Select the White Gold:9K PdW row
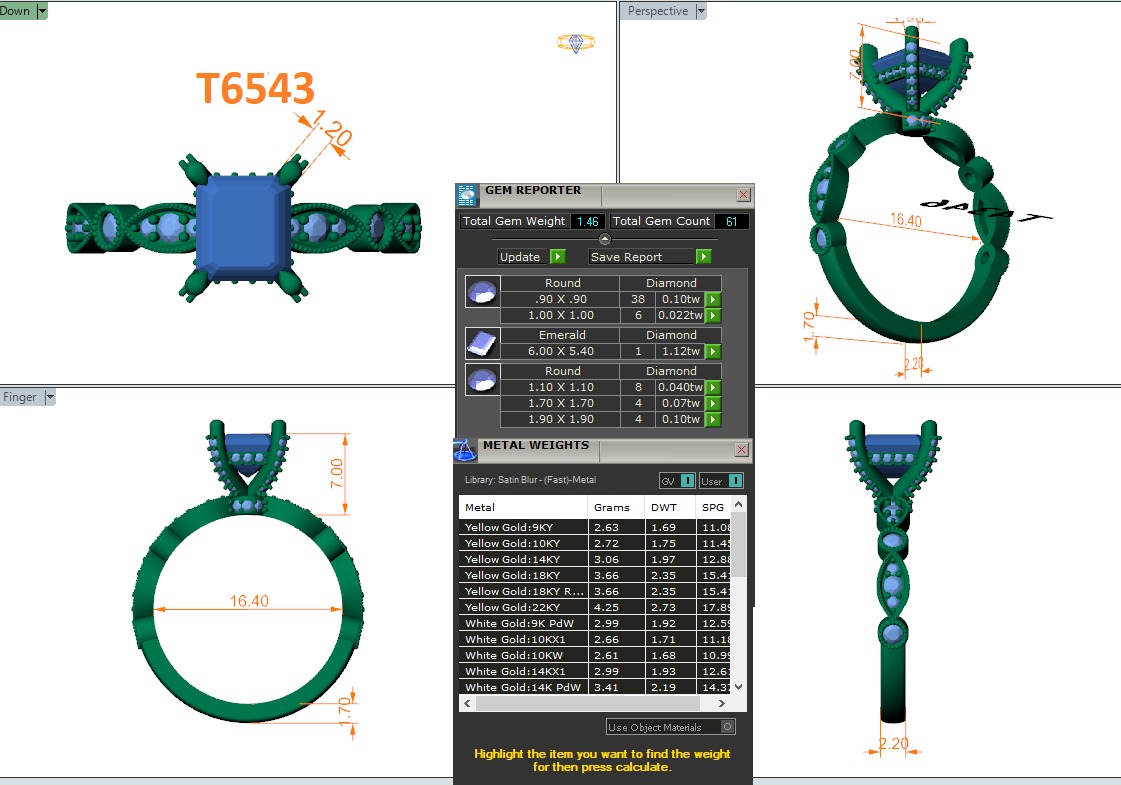This screenshot has width=1121, height=785. tap(594, 623)
